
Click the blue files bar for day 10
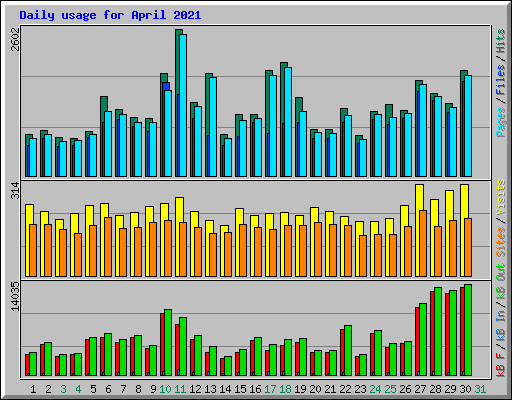pyautogui.click(x=166, y=86)
